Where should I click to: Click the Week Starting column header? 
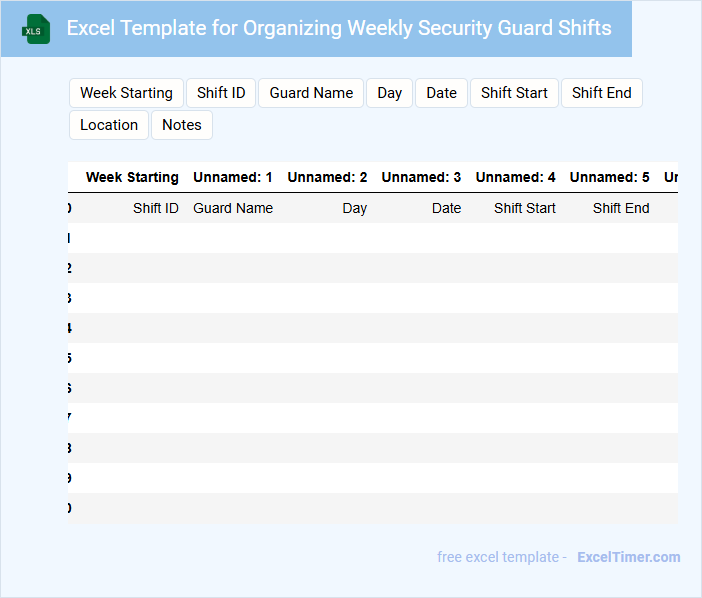[x=132, y=177]
